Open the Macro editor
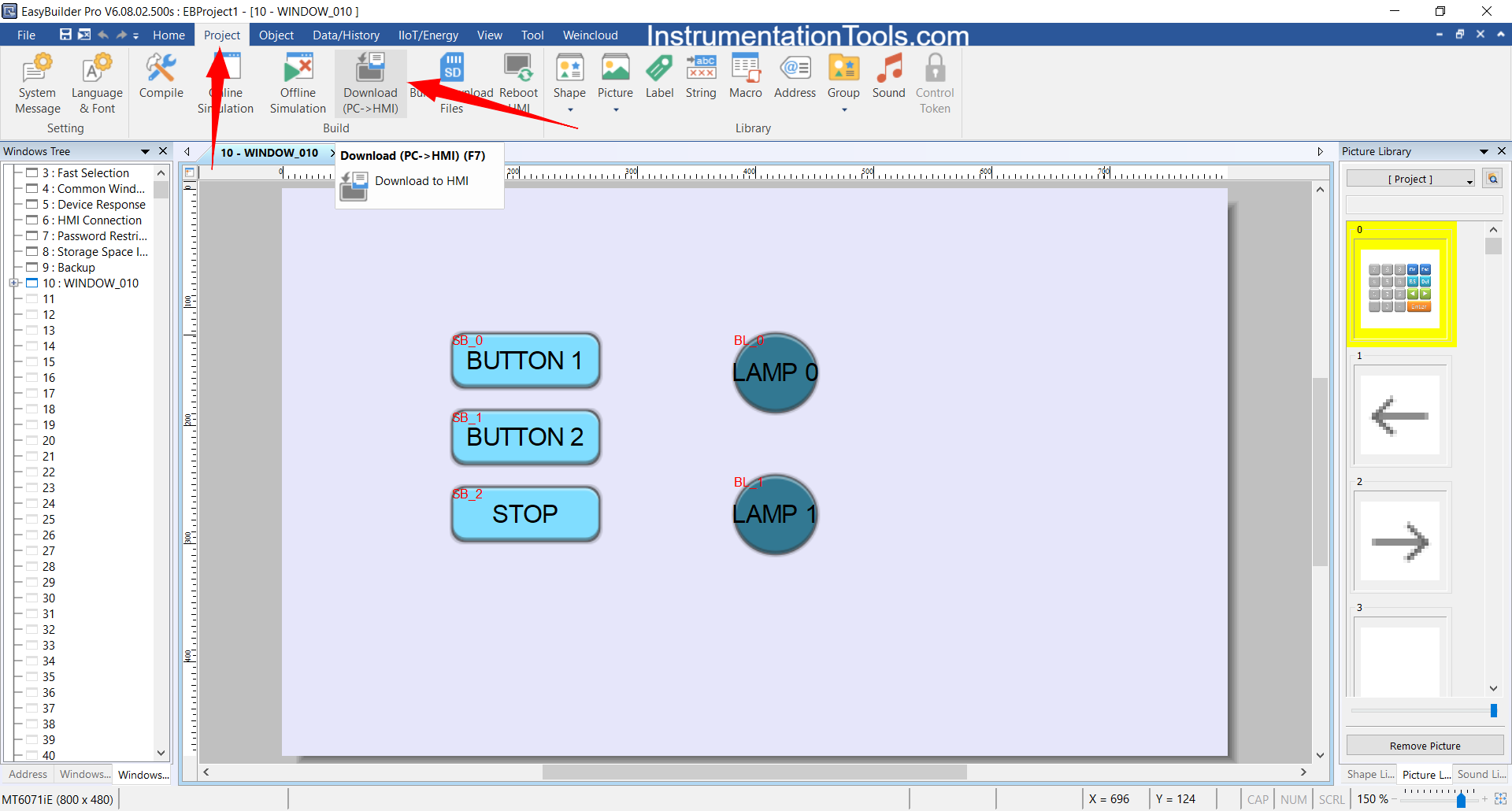Image resolution: width=1512 pixels, height=811 pixels. (745, 76)
